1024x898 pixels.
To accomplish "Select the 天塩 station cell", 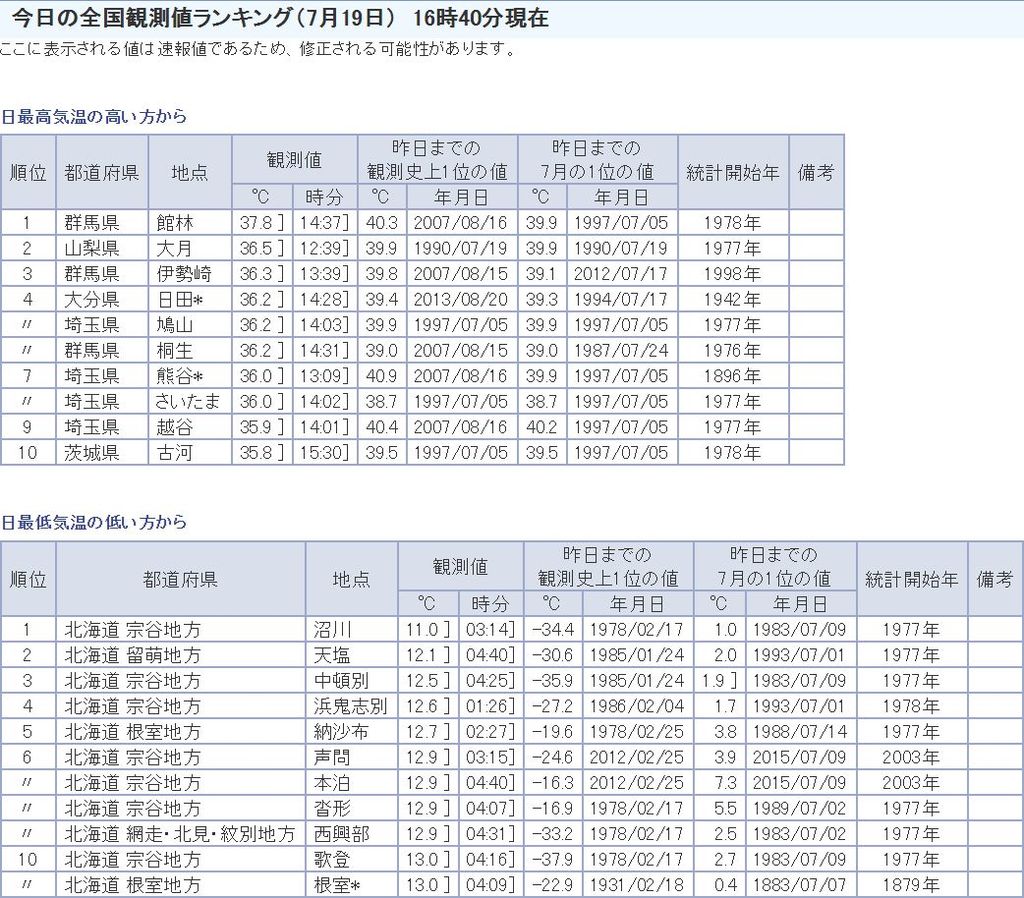I will coord(332,655).
